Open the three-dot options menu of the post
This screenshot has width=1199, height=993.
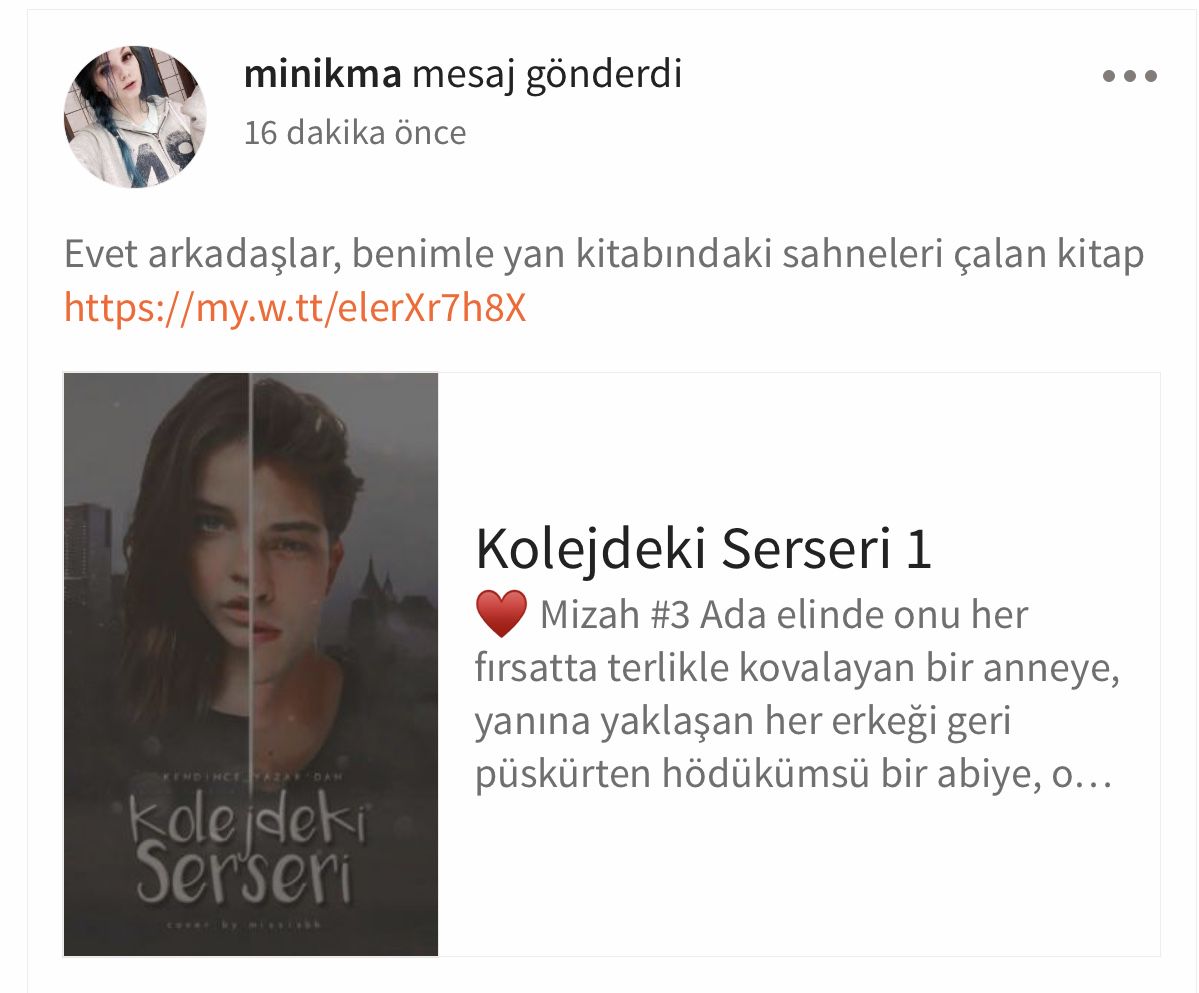click(x=1129, y=76)
